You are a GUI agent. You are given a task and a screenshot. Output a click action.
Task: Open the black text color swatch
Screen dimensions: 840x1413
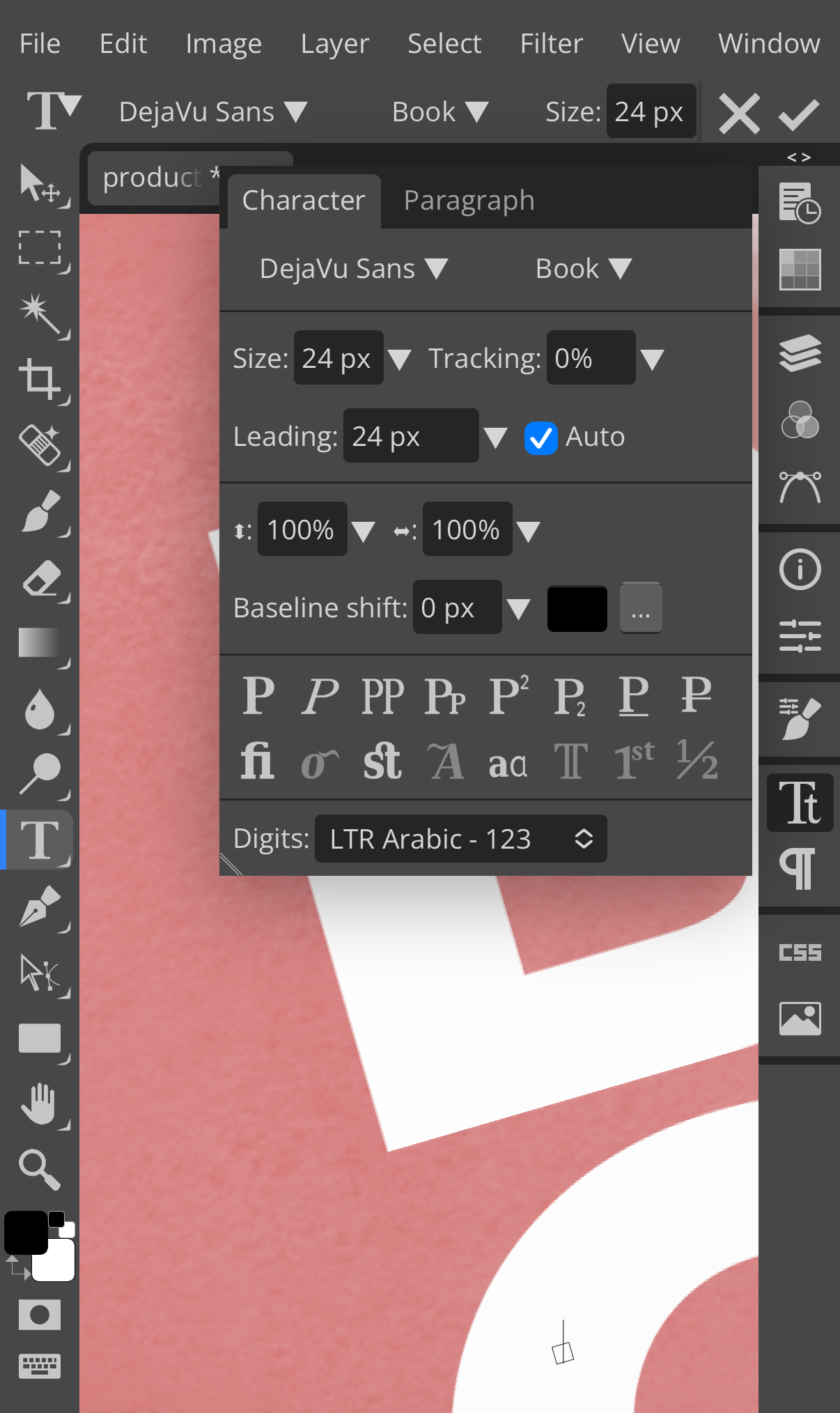577,609
